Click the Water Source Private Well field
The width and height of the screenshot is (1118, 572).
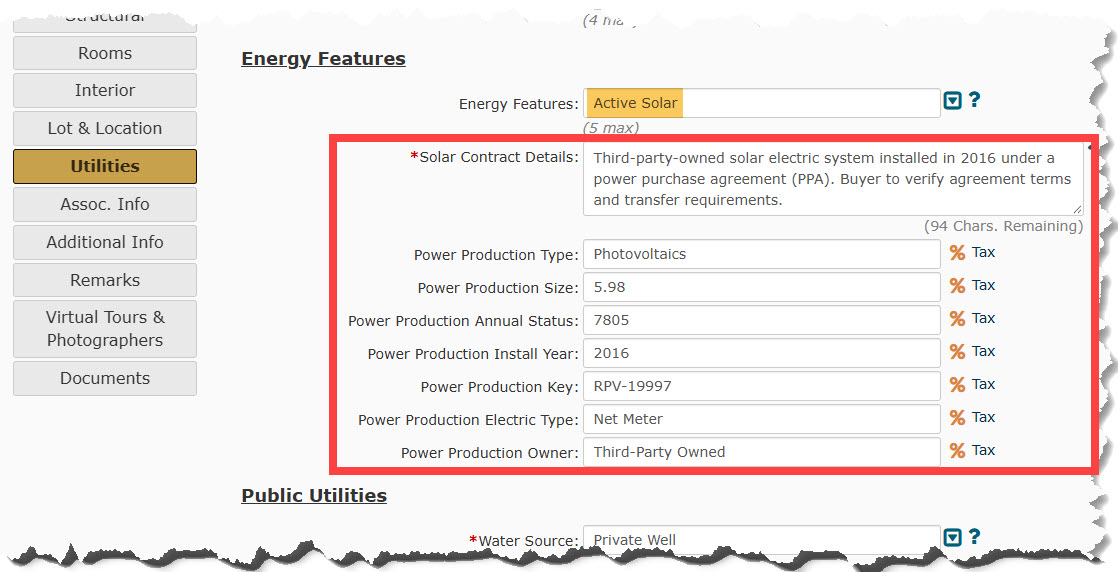pyautogui.click(x=761, y=540)
